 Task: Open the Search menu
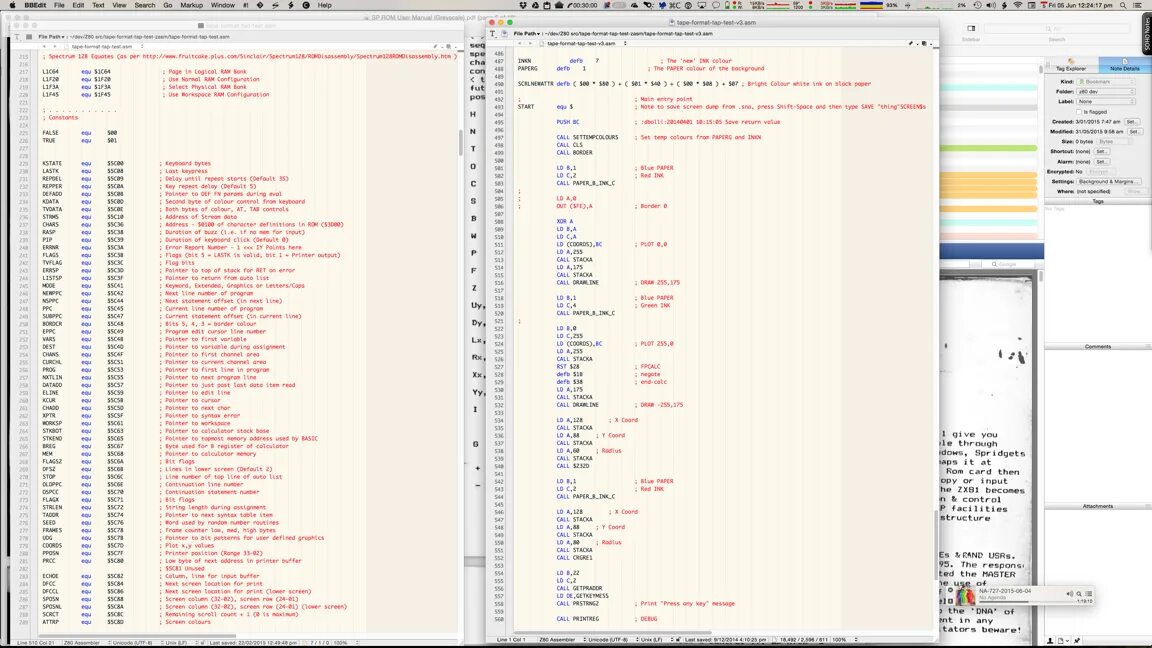[145, 5]
